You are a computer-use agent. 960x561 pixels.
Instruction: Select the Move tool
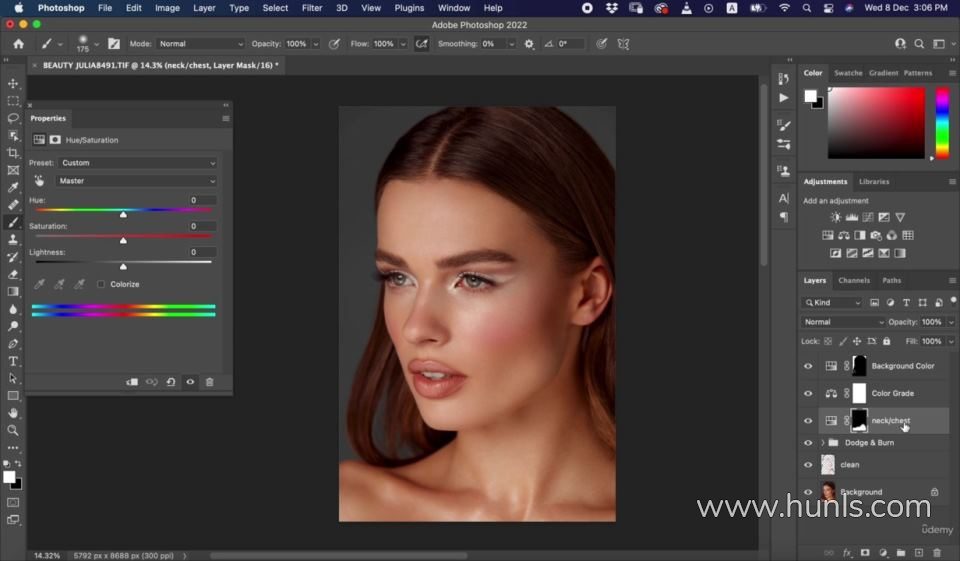click(x=13, y=84)
